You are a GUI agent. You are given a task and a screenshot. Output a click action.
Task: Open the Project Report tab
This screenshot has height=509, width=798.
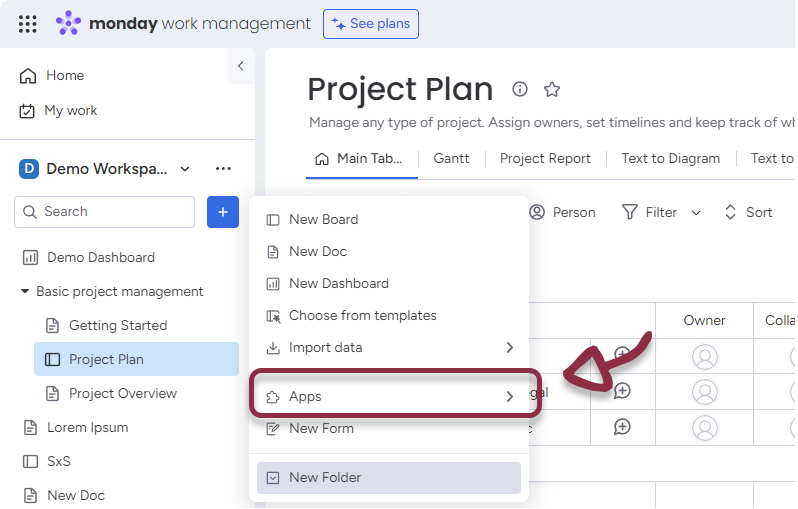pyautogui.click(x=545, y=159)
